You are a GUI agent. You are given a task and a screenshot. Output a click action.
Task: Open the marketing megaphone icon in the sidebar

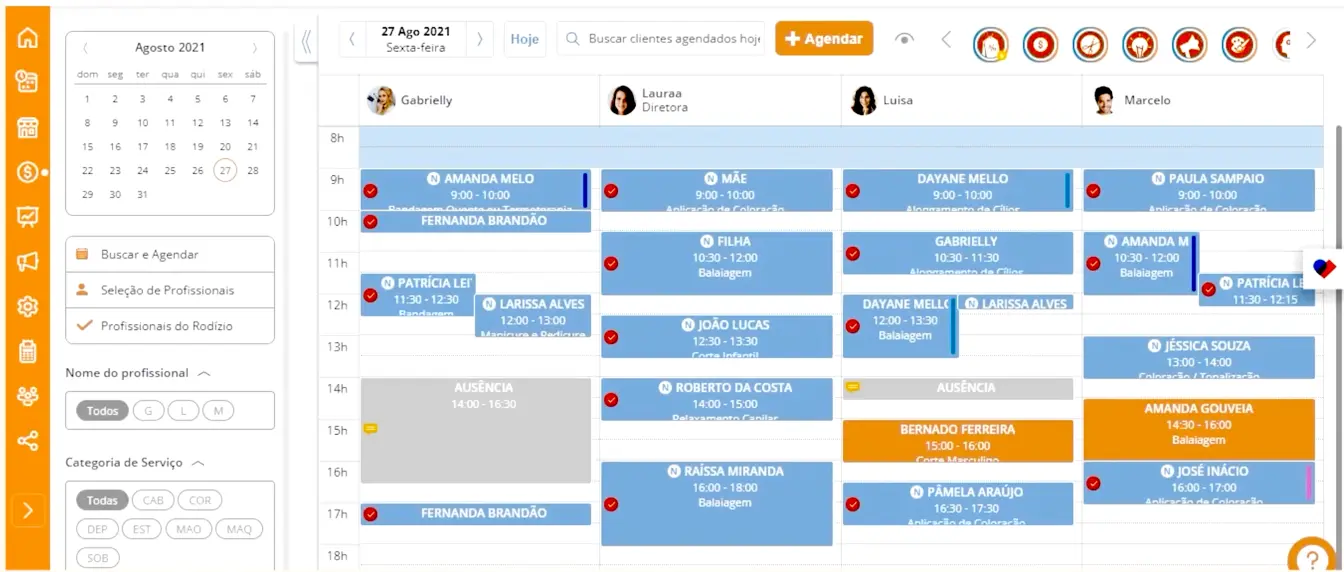pyautogui.click(x=27, y=262)
